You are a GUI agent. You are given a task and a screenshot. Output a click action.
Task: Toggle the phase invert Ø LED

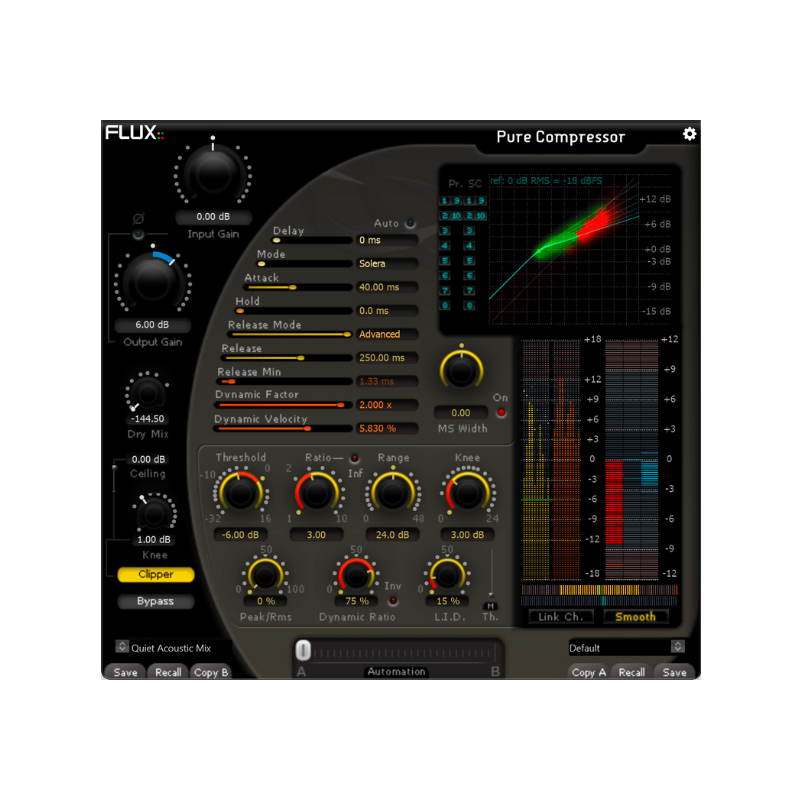click(138, 234)
